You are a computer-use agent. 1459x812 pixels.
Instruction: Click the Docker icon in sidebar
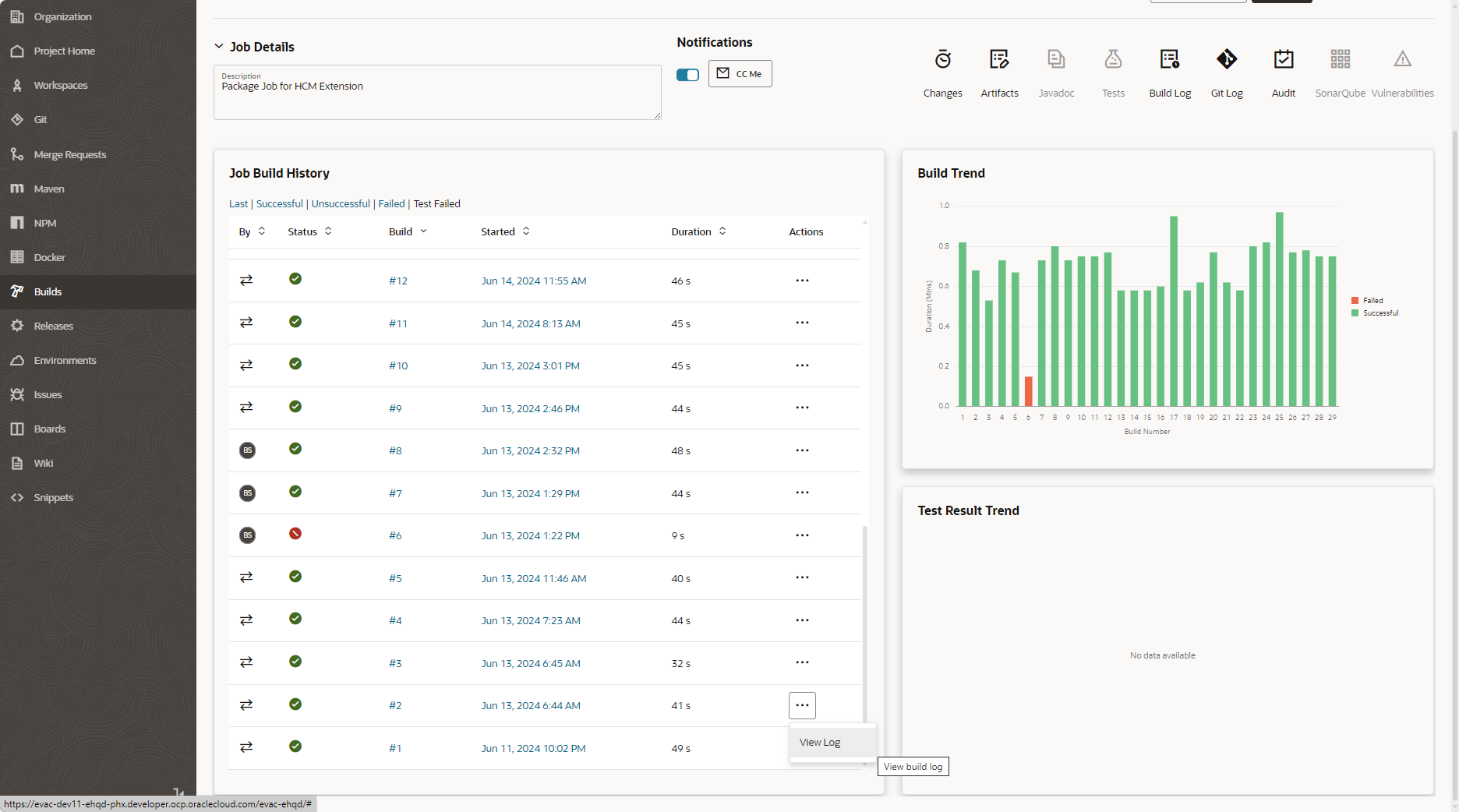[x=17, y=257]
